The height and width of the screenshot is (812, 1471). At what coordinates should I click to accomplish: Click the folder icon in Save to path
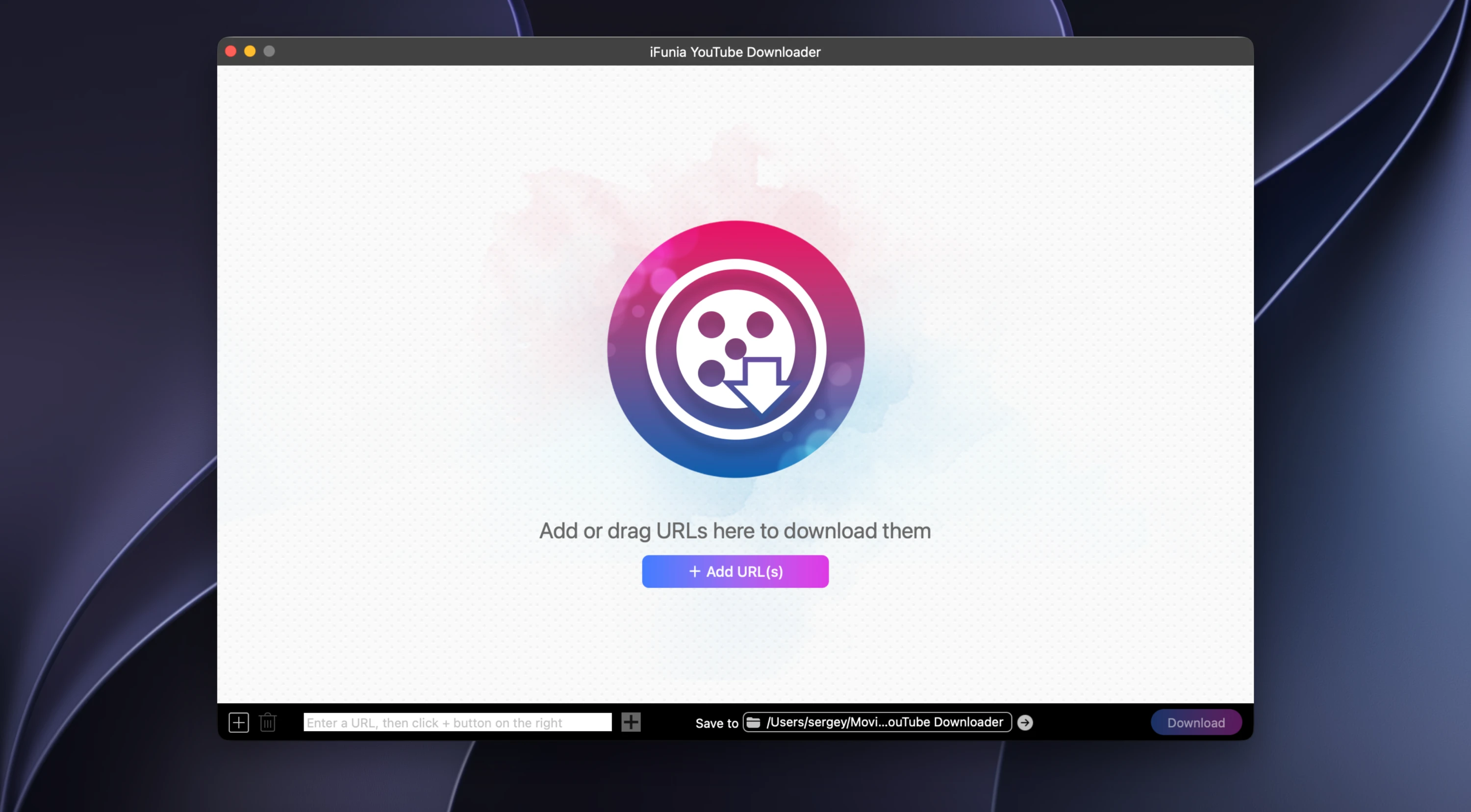[753, 722]
